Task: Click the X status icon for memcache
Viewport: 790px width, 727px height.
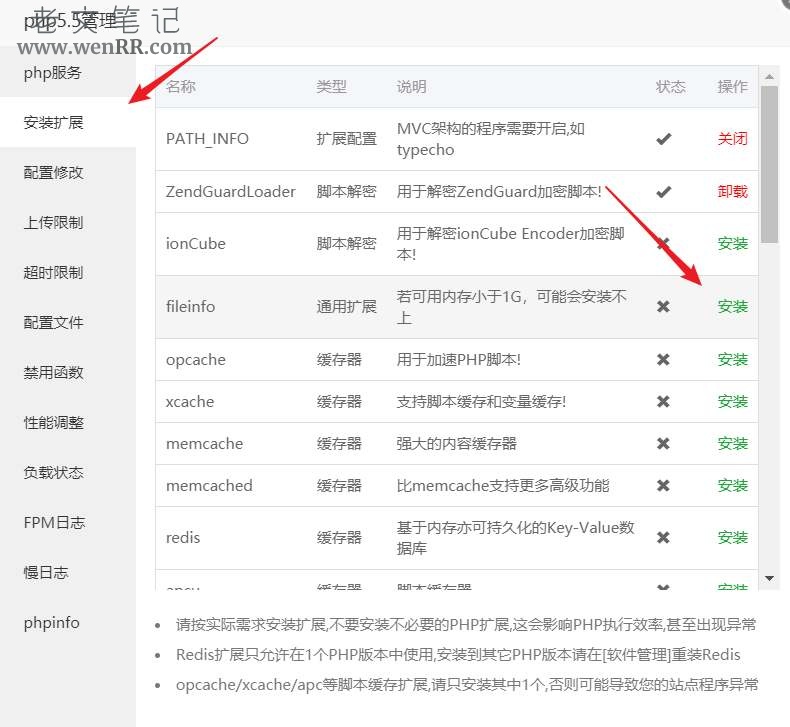Action: click(x=663, y=444)
